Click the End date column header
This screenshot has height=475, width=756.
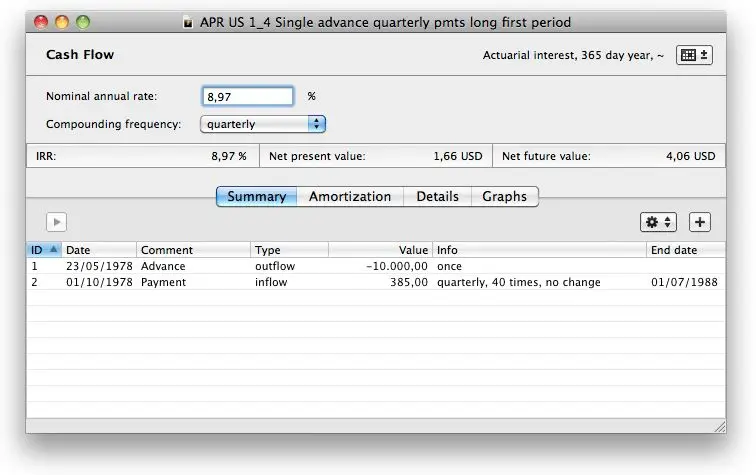pos(686,250)
